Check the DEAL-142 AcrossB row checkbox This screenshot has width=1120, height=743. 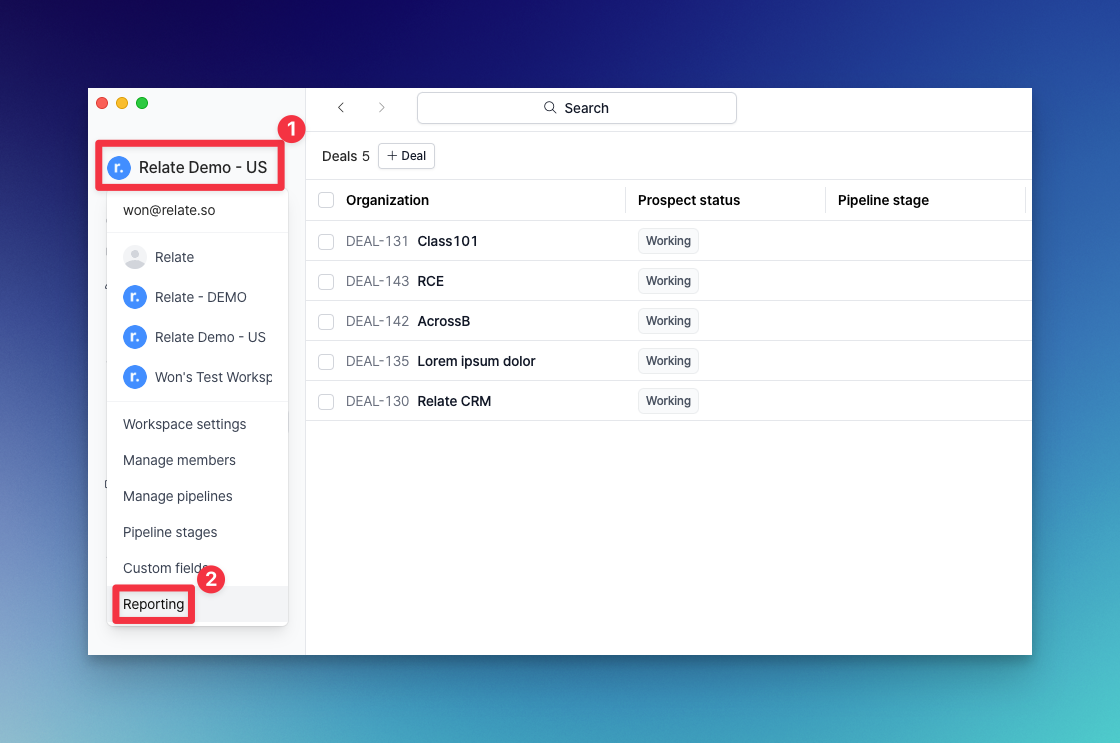click(326, 321)
